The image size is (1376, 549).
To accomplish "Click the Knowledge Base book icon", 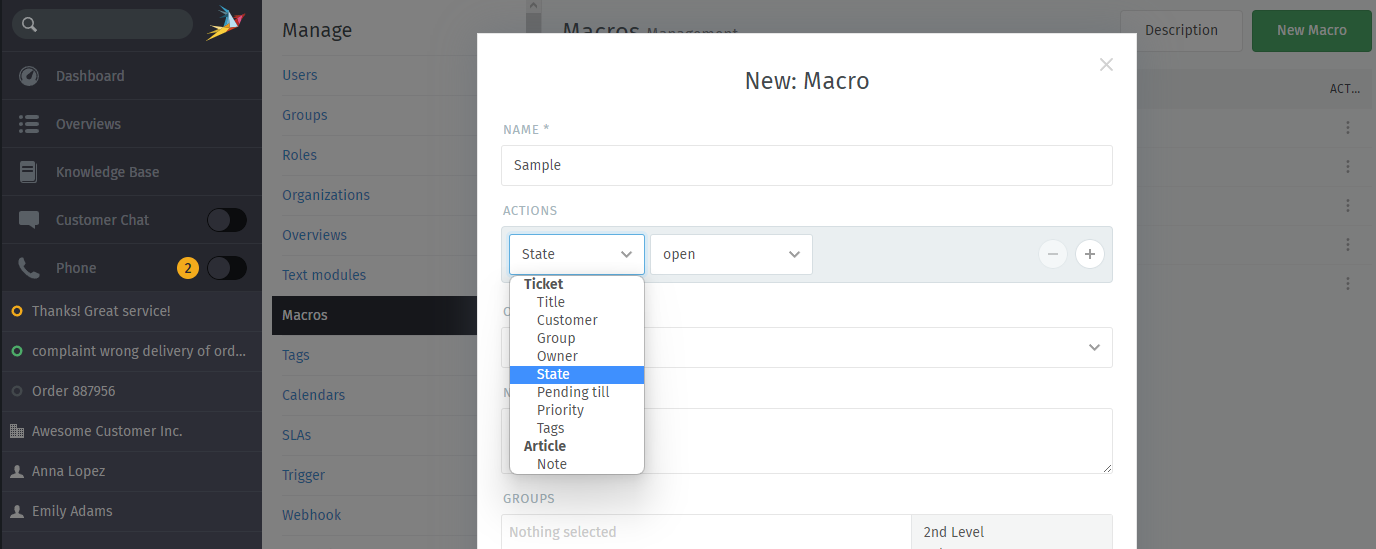I will 29,172.
